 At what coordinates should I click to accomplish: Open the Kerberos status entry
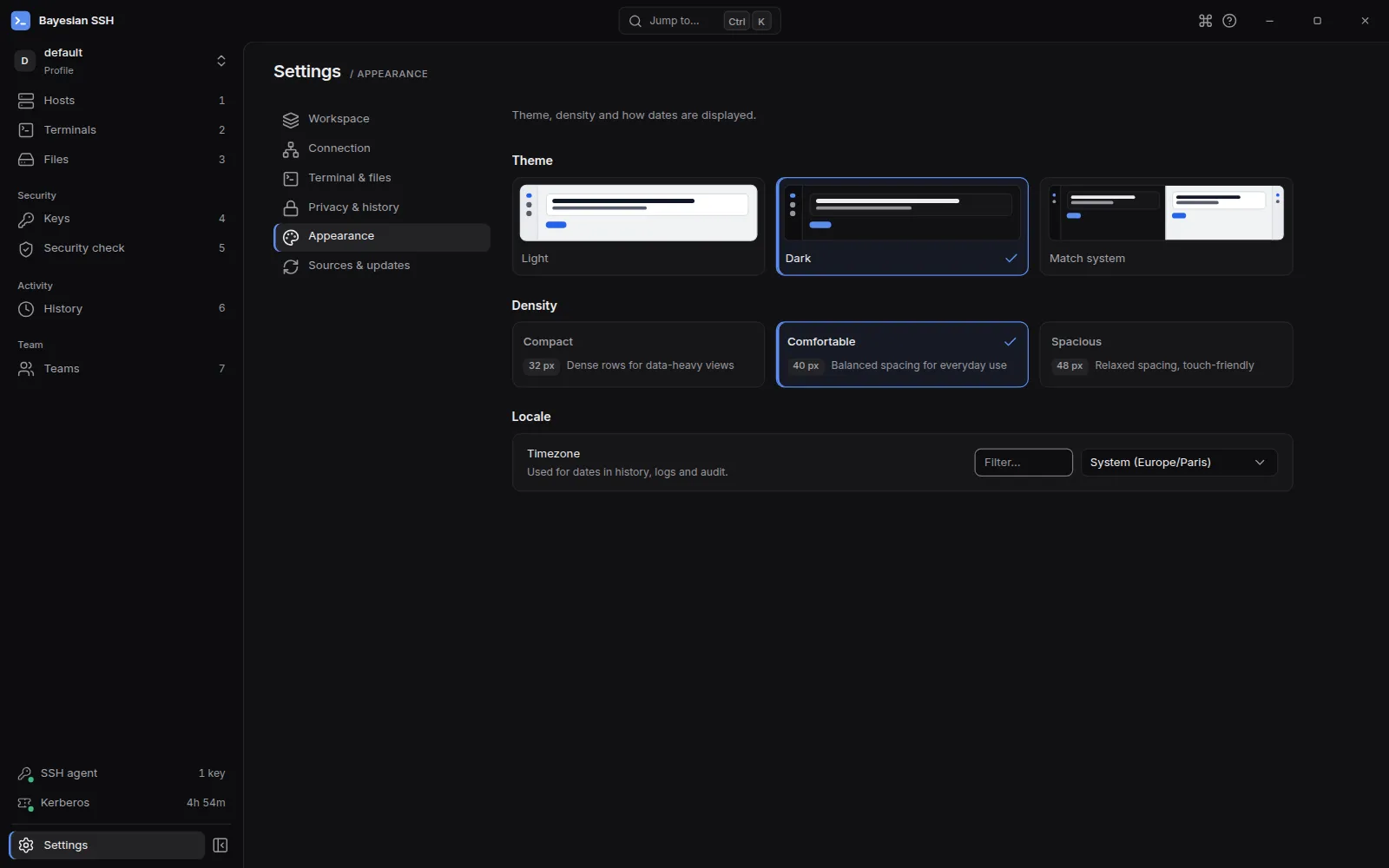[122, 803]
